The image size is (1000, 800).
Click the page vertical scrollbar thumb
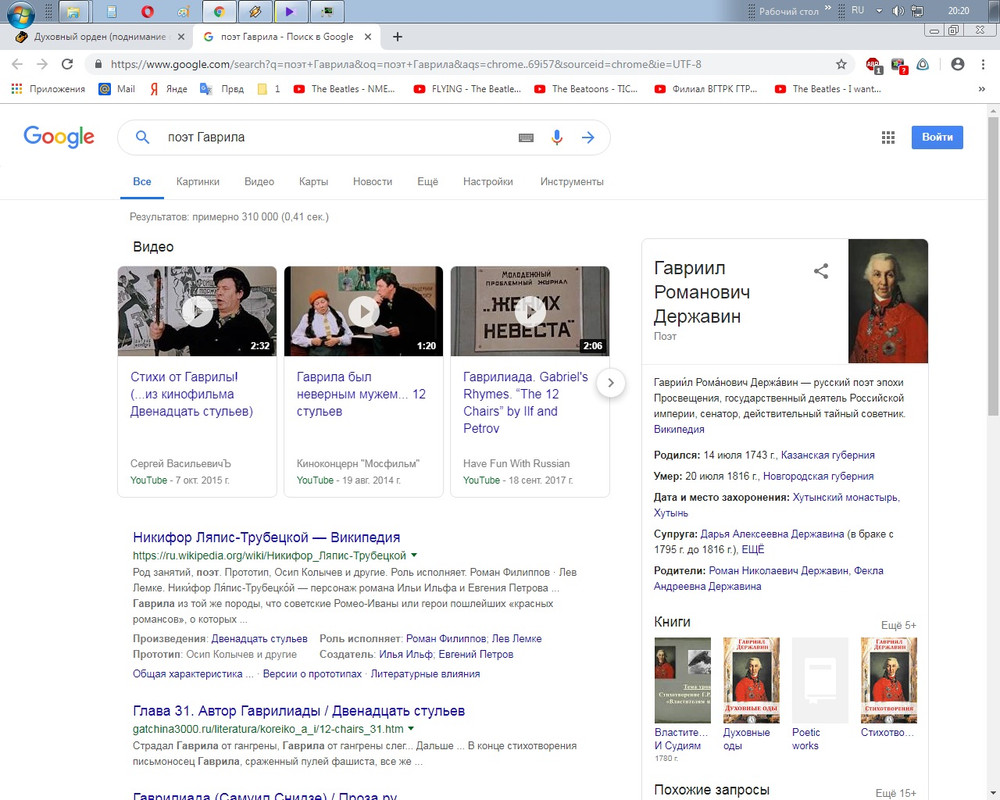(993, 268)
